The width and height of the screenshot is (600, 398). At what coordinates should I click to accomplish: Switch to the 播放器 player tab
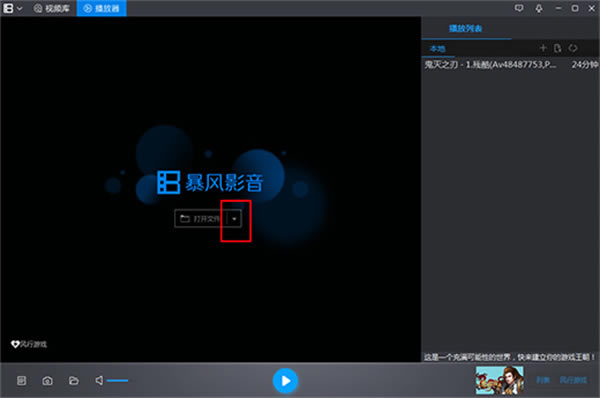pos(101,8)
